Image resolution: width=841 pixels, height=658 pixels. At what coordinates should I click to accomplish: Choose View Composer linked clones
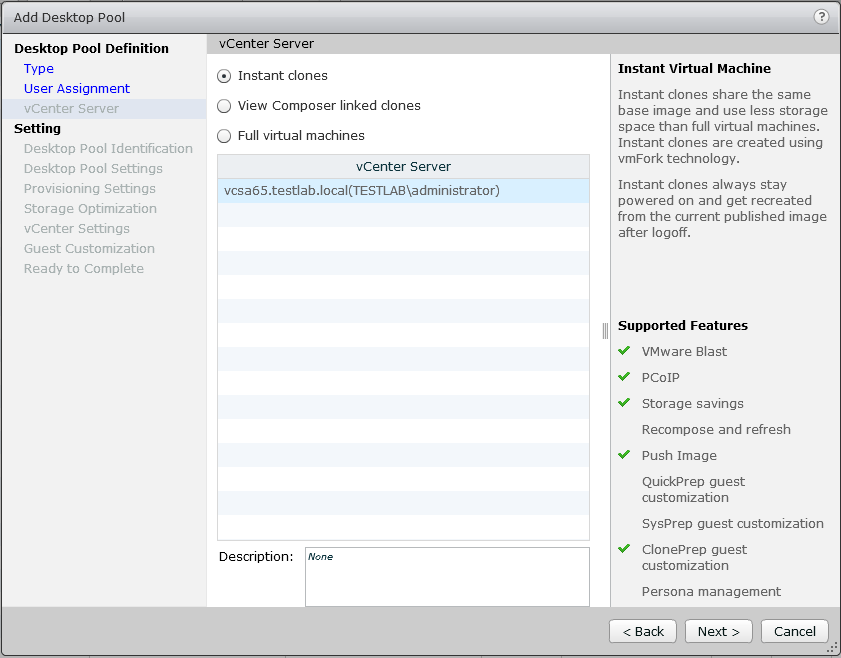point(224,106)
